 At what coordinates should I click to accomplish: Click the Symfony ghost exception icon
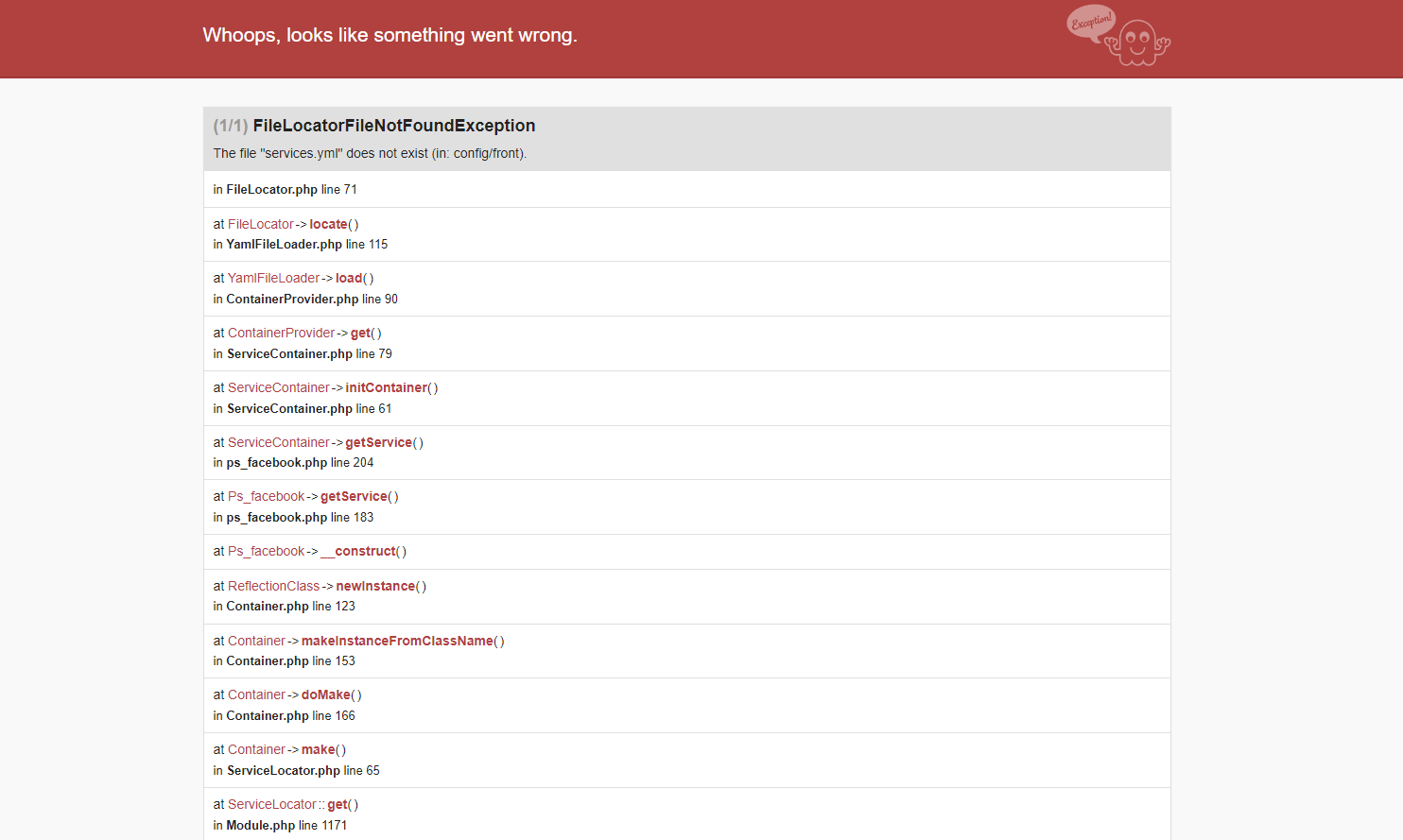click(1138, 43)
